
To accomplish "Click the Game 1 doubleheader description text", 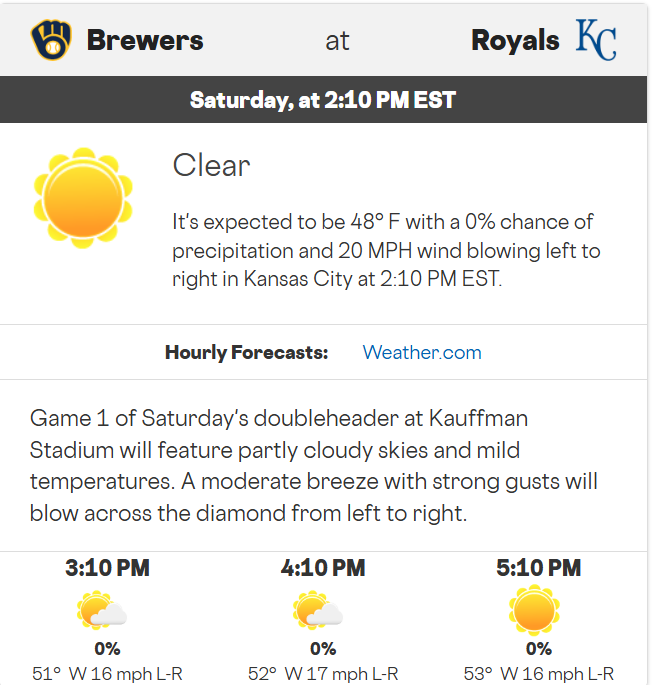I will click(314, 466).
